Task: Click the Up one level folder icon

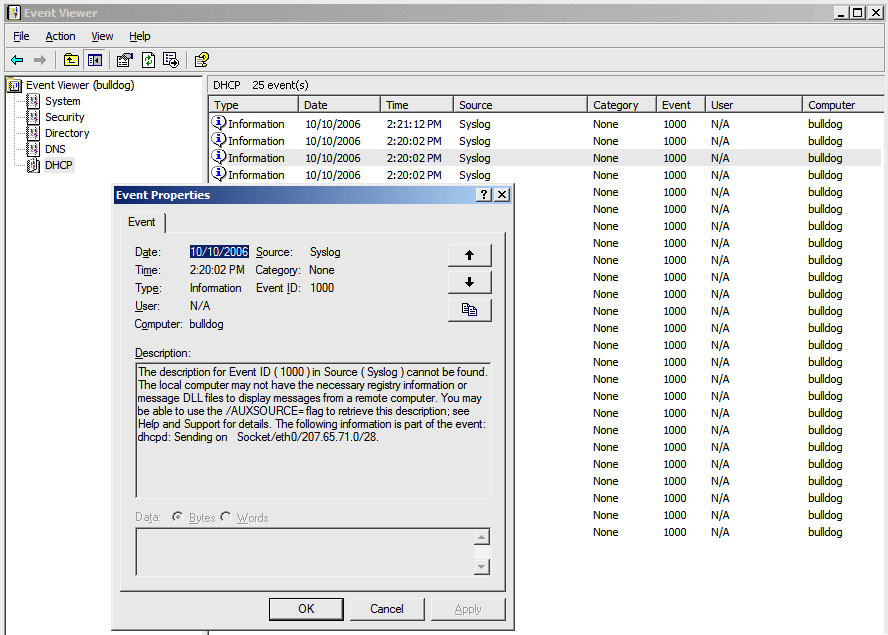Action: click(71, 60)
